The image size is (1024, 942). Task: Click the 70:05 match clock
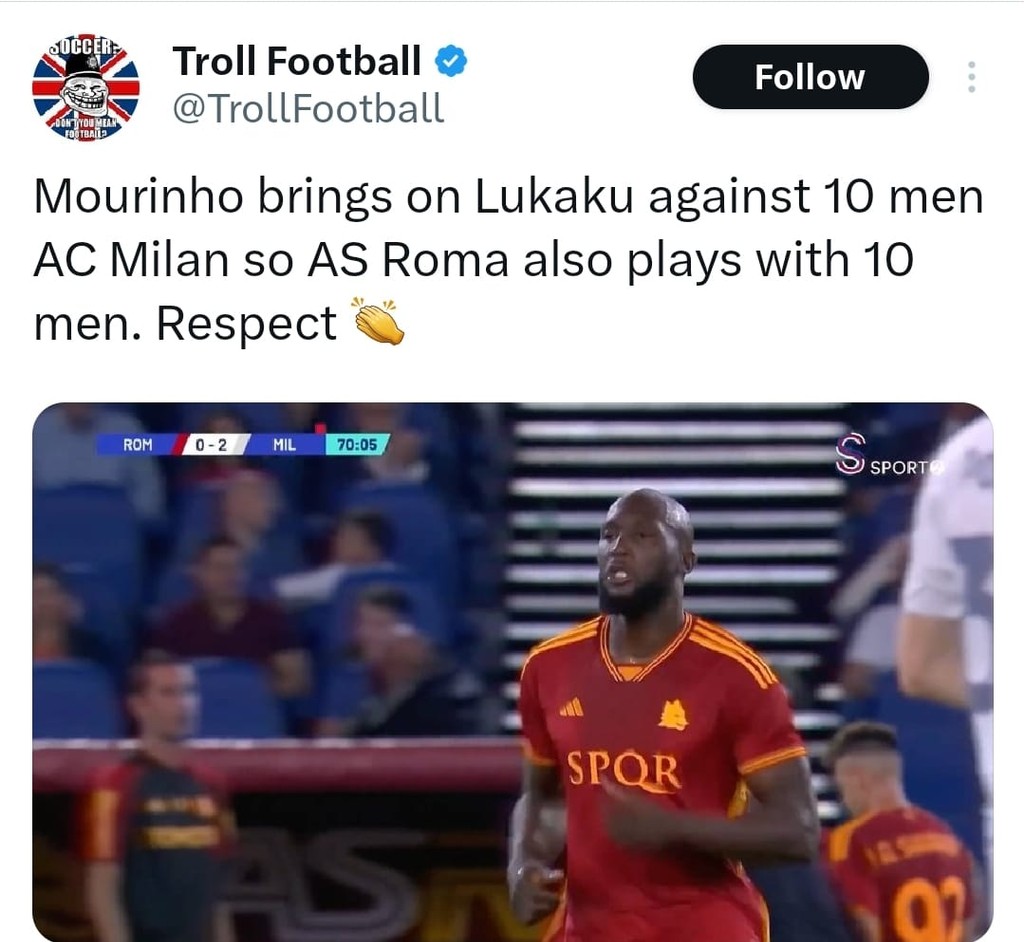357,445
